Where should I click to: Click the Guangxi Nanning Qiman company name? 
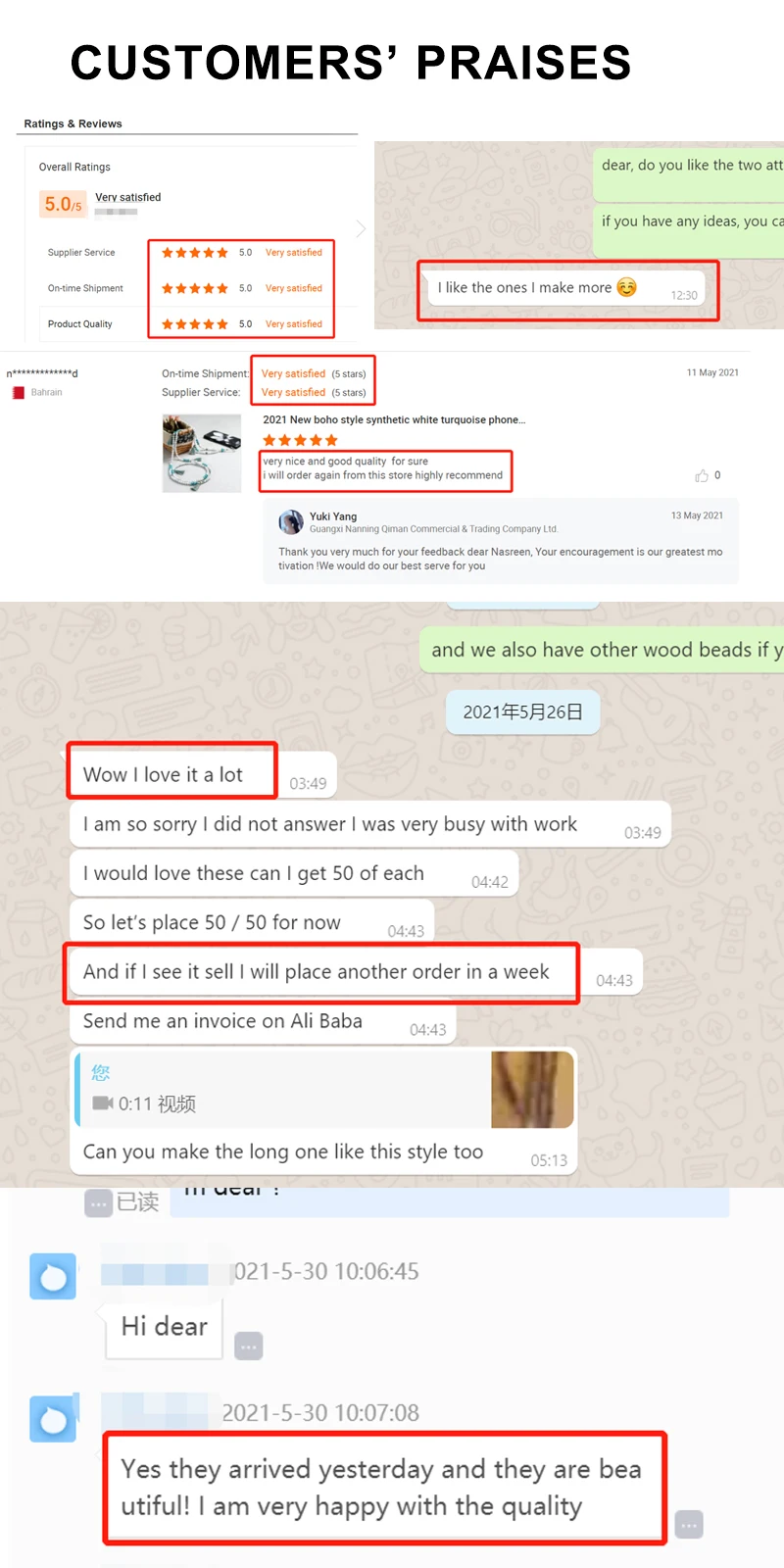point(434,529)
